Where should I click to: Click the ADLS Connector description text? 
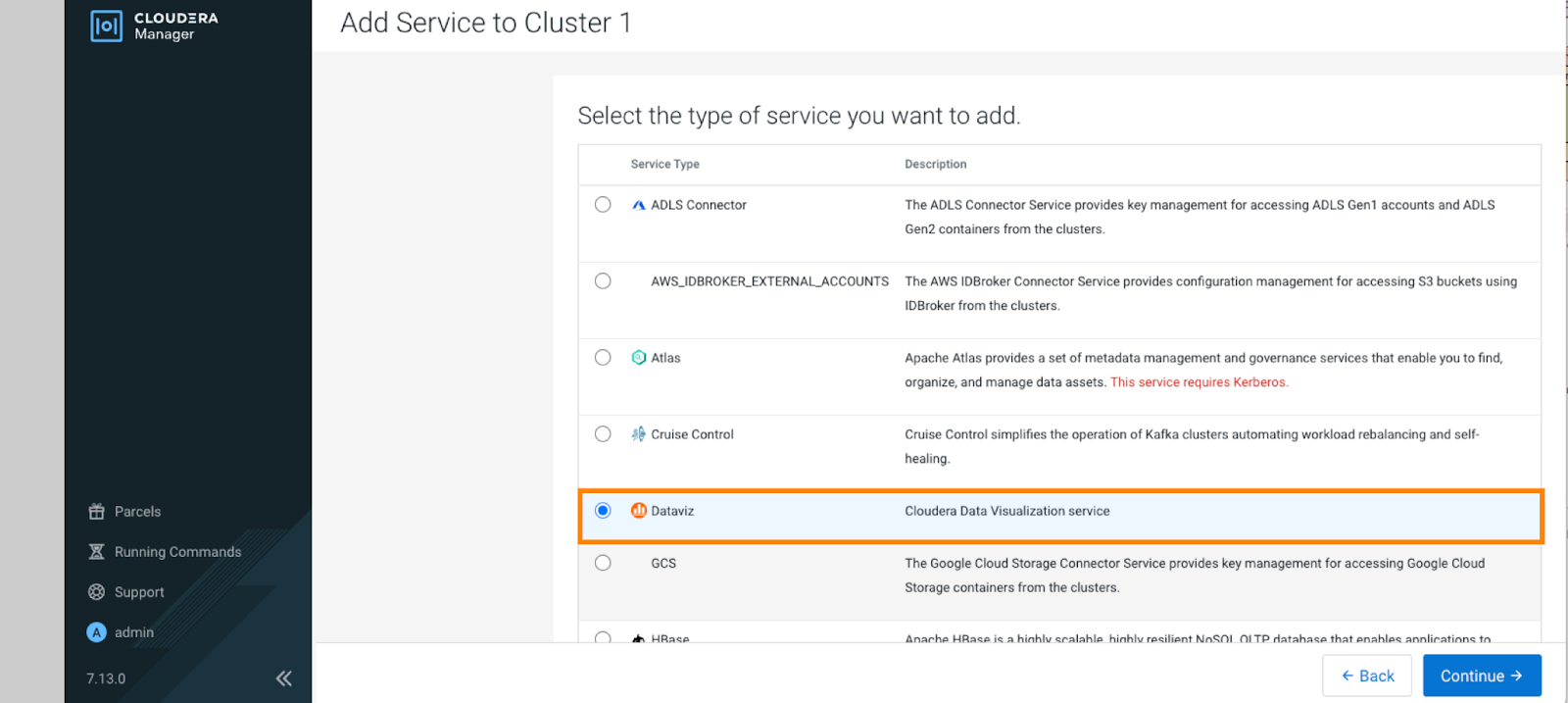tap(1200, 217)
